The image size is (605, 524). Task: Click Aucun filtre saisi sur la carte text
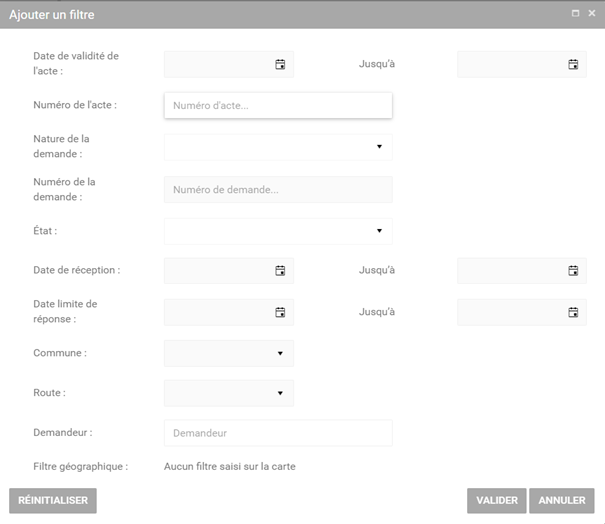coord(230,466)
